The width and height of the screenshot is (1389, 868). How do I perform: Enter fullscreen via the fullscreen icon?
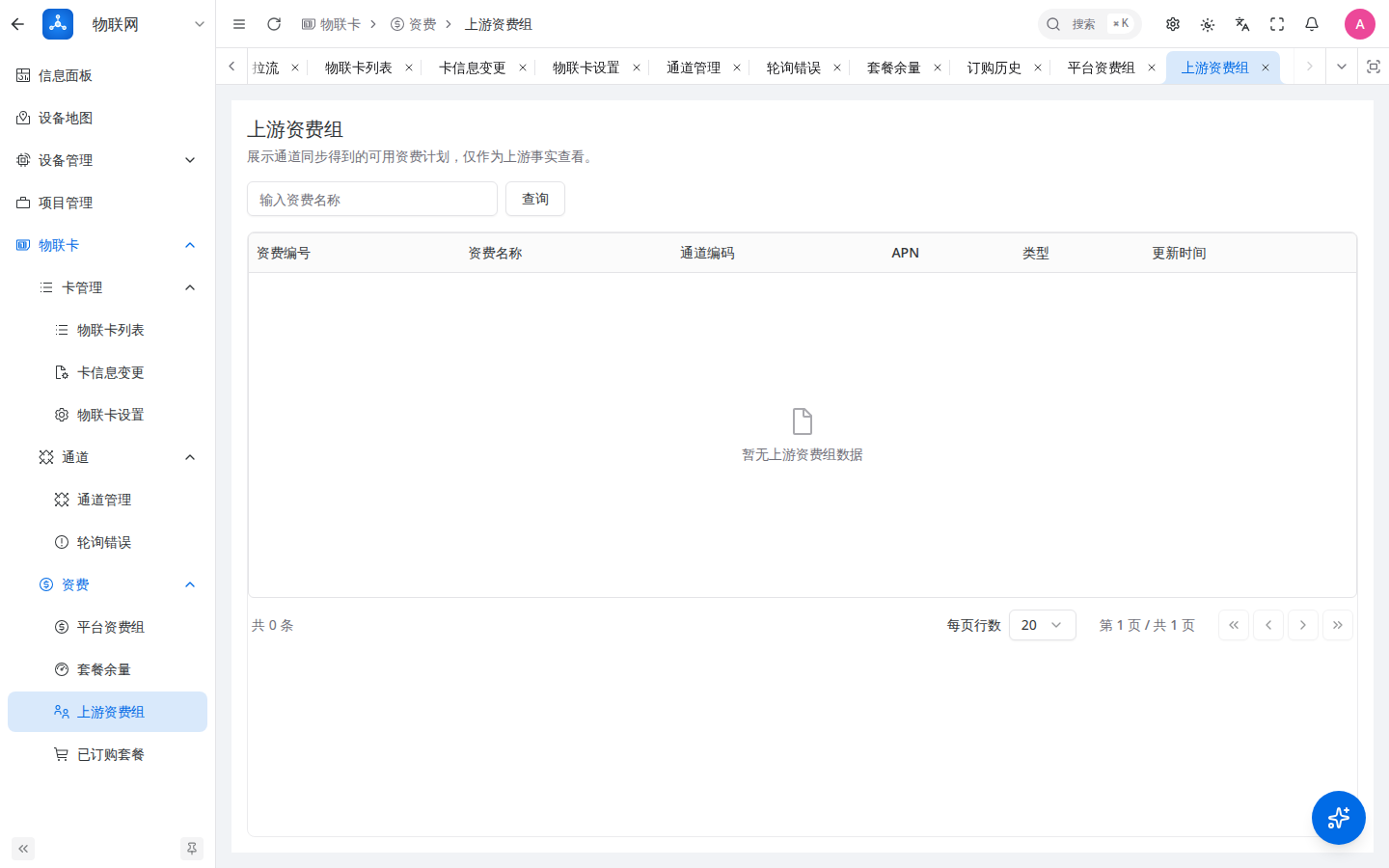(x=1277, y=24)
